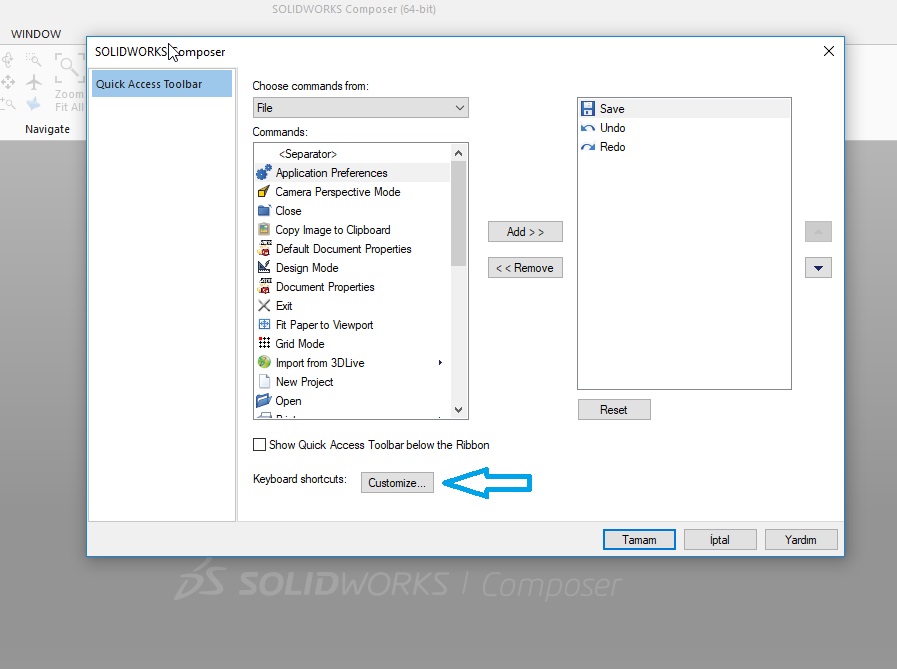Click the Application Preferences gear icon
The height and width of the screenshot is (669, 897).
point(264,173)
